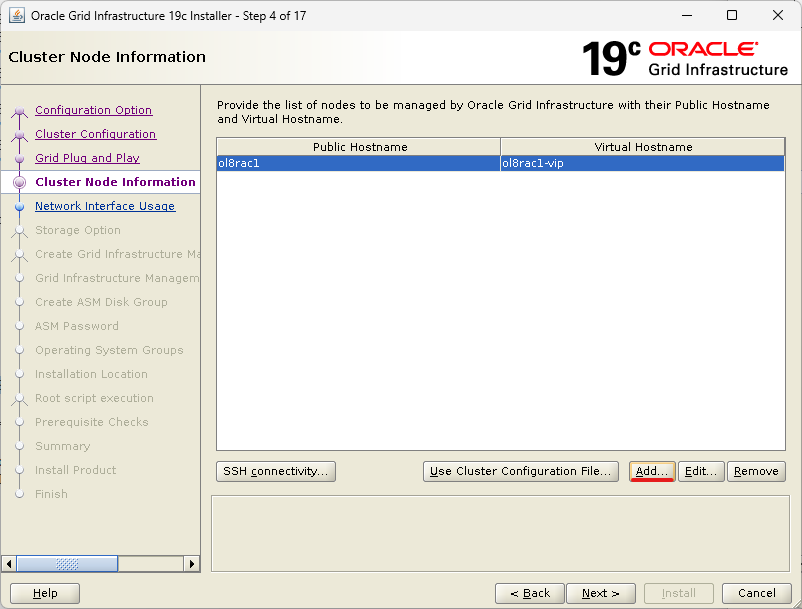Add a new cluster node
Screen dimensions: 802x609
click(652, 471)
